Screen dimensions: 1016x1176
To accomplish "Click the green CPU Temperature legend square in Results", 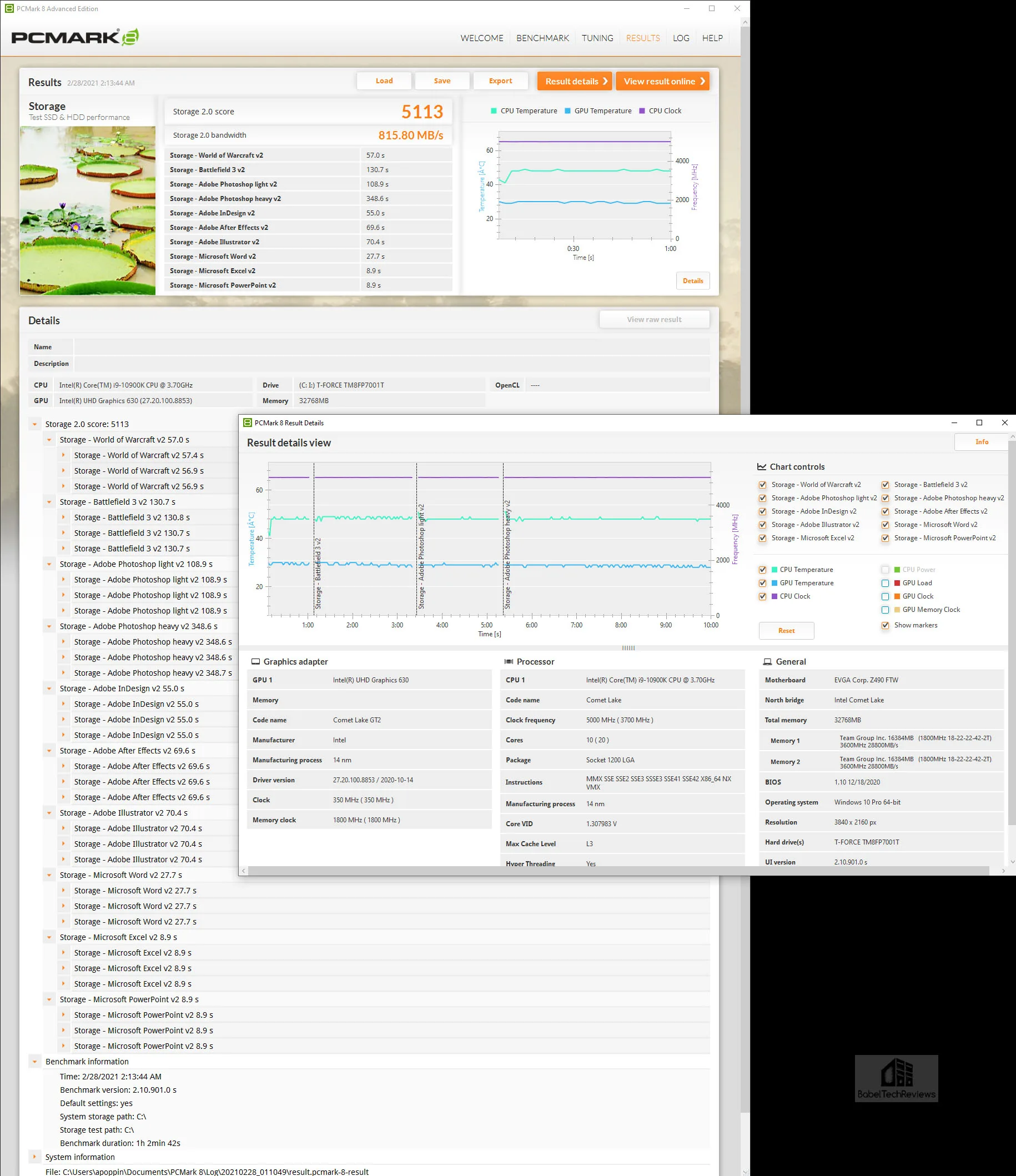I will coord(494,110).
